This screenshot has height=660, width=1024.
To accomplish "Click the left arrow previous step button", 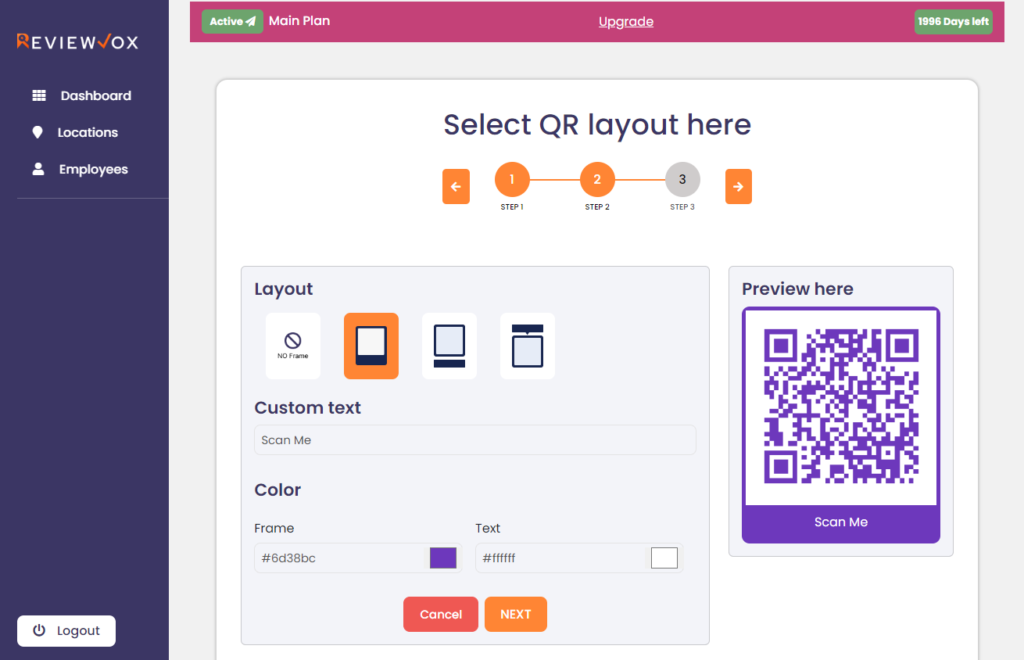I will [x=456, y=186].
